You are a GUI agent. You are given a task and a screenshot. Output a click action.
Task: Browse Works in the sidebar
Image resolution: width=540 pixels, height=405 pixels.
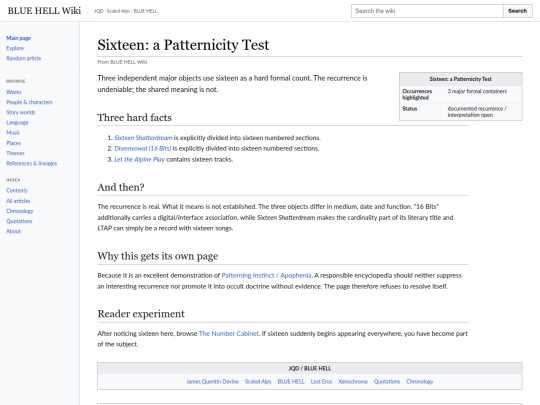point(14,92)
